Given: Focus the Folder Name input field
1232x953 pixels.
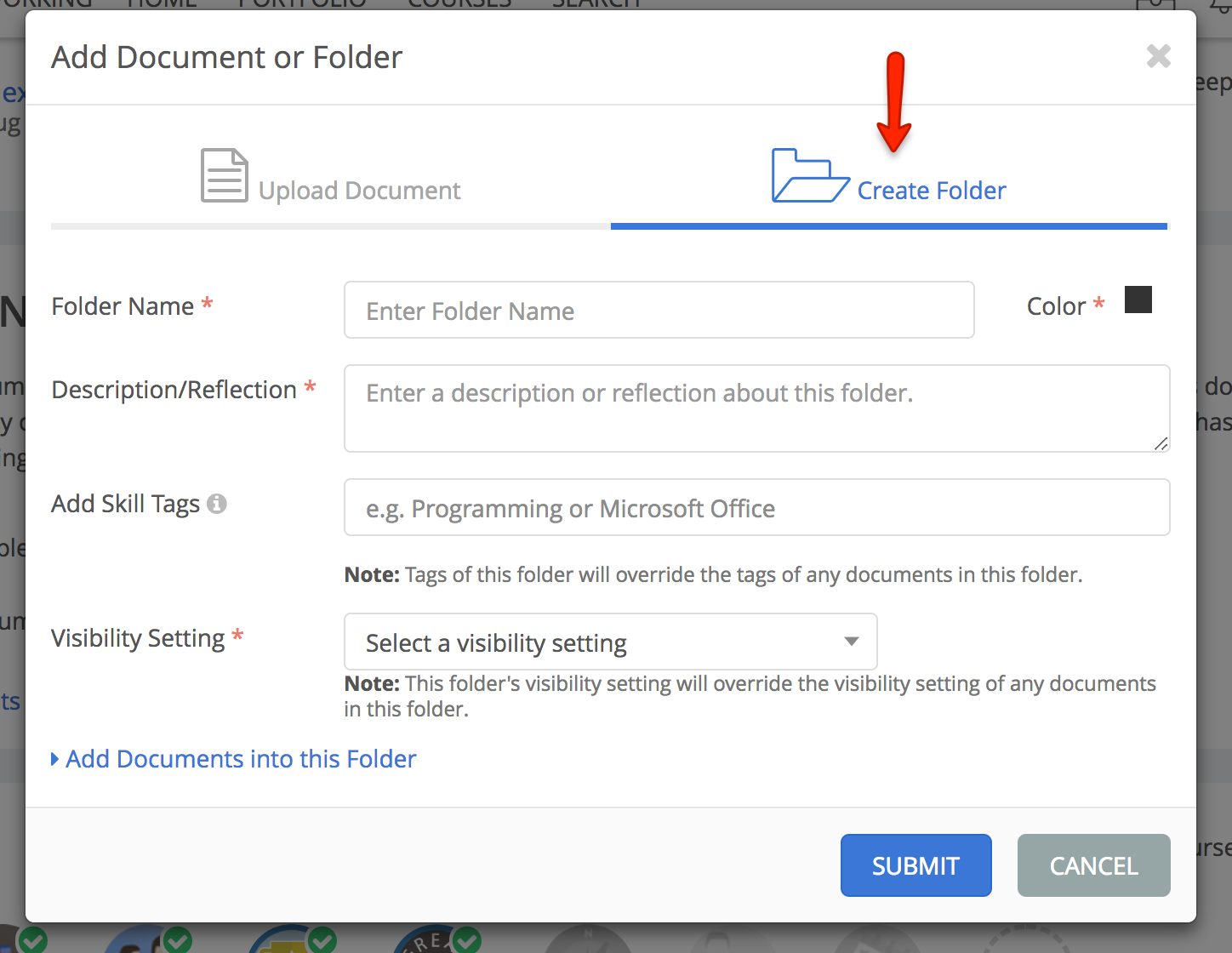Looking at the screenshot, I should [659, 310].
